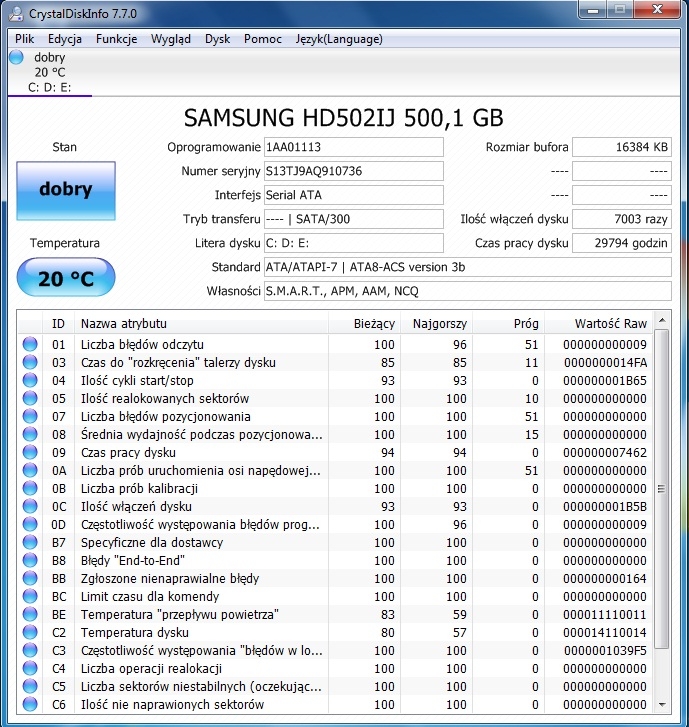Image resolution: width=689 pixels, height=727 pixels.
Task: Click raw value 0000001039F5
Action: point(605,650)
